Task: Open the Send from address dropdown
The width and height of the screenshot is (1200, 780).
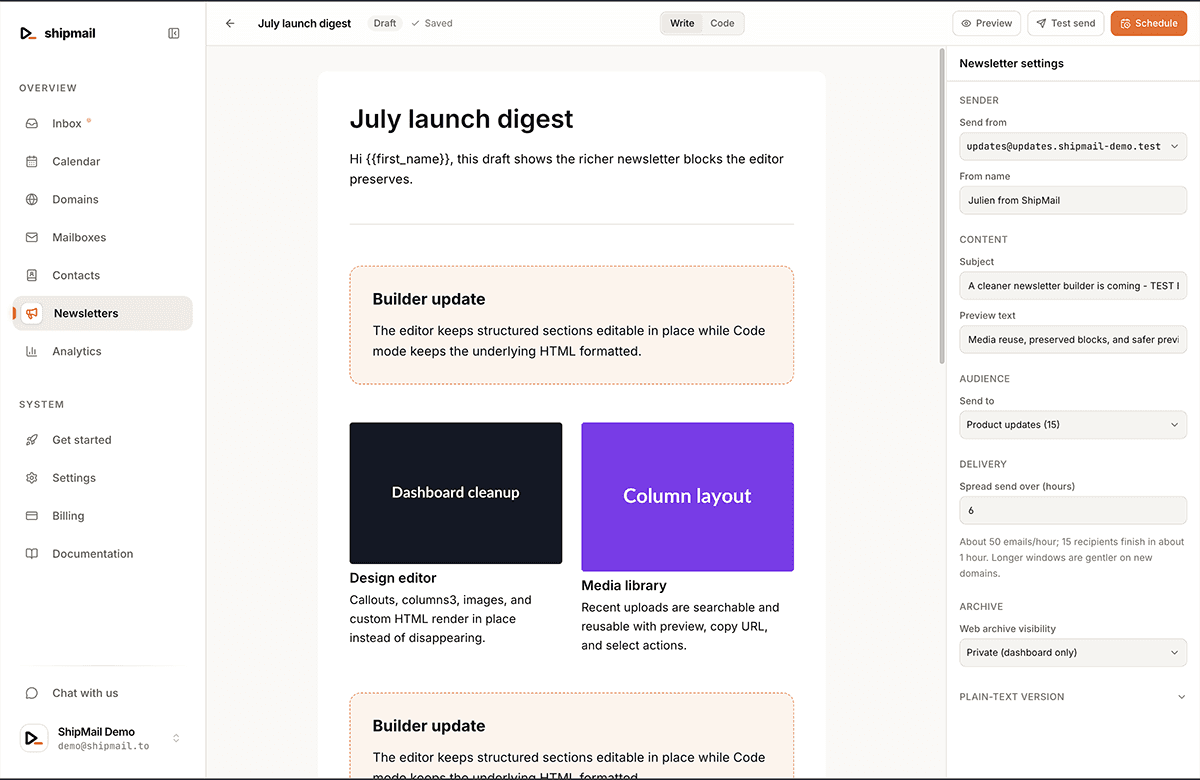Action: pyautogui.click(x=1073, y=146)
